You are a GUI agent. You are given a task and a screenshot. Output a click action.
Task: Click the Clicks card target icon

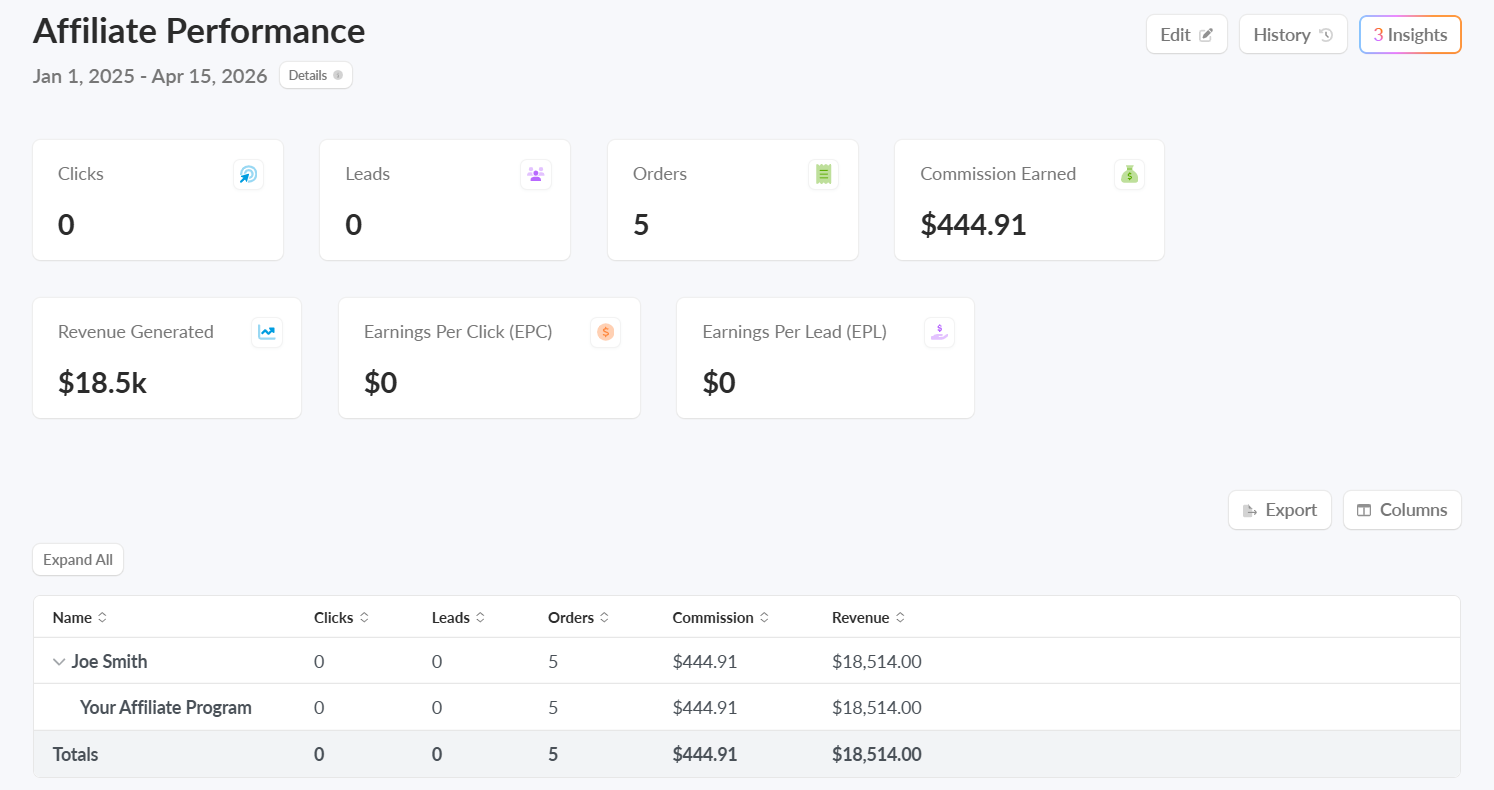248,175
